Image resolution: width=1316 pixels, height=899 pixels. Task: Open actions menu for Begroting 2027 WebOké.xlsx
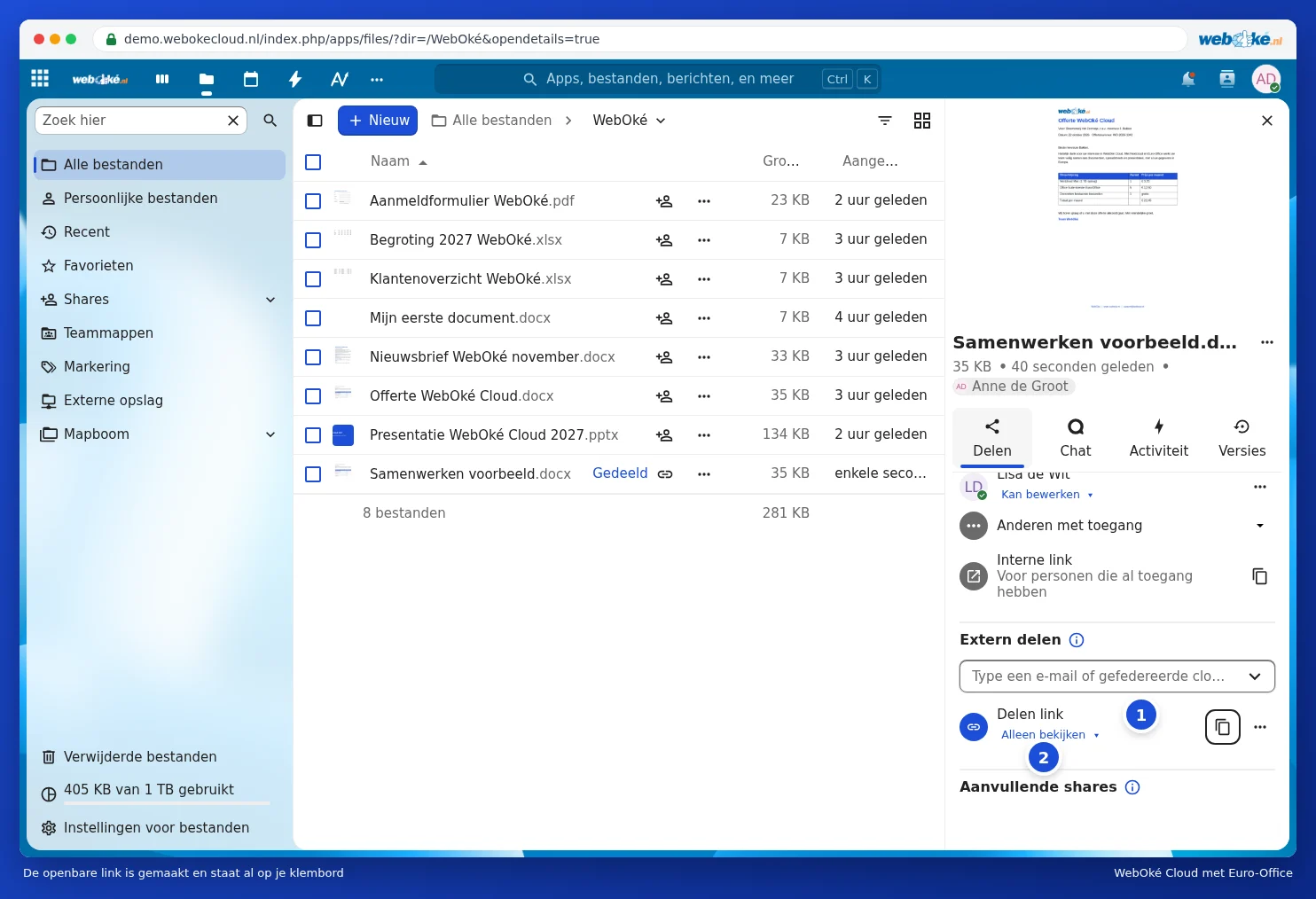coord(704,240)
